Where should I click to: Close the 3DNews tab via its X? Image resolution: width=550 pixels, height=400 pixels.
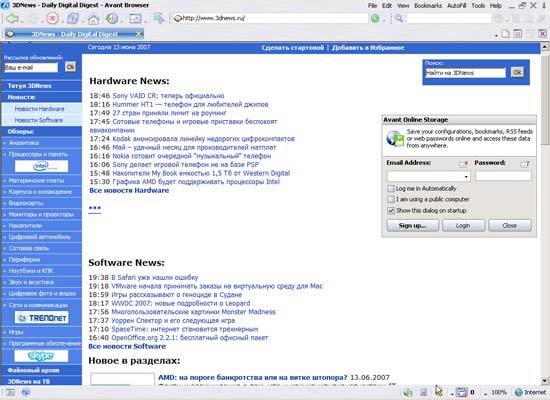pyautogui.click(x=139, y=34)
